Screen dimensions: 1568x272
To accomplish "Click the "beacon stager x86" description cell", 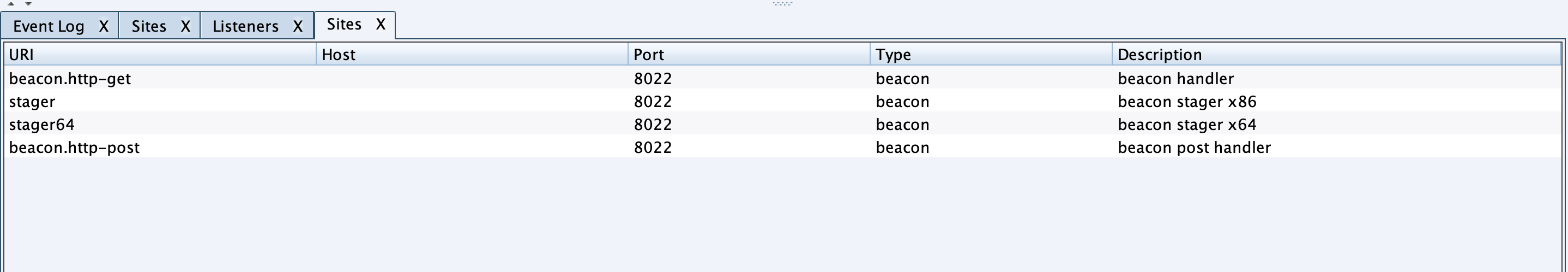I will [1187, 102].
